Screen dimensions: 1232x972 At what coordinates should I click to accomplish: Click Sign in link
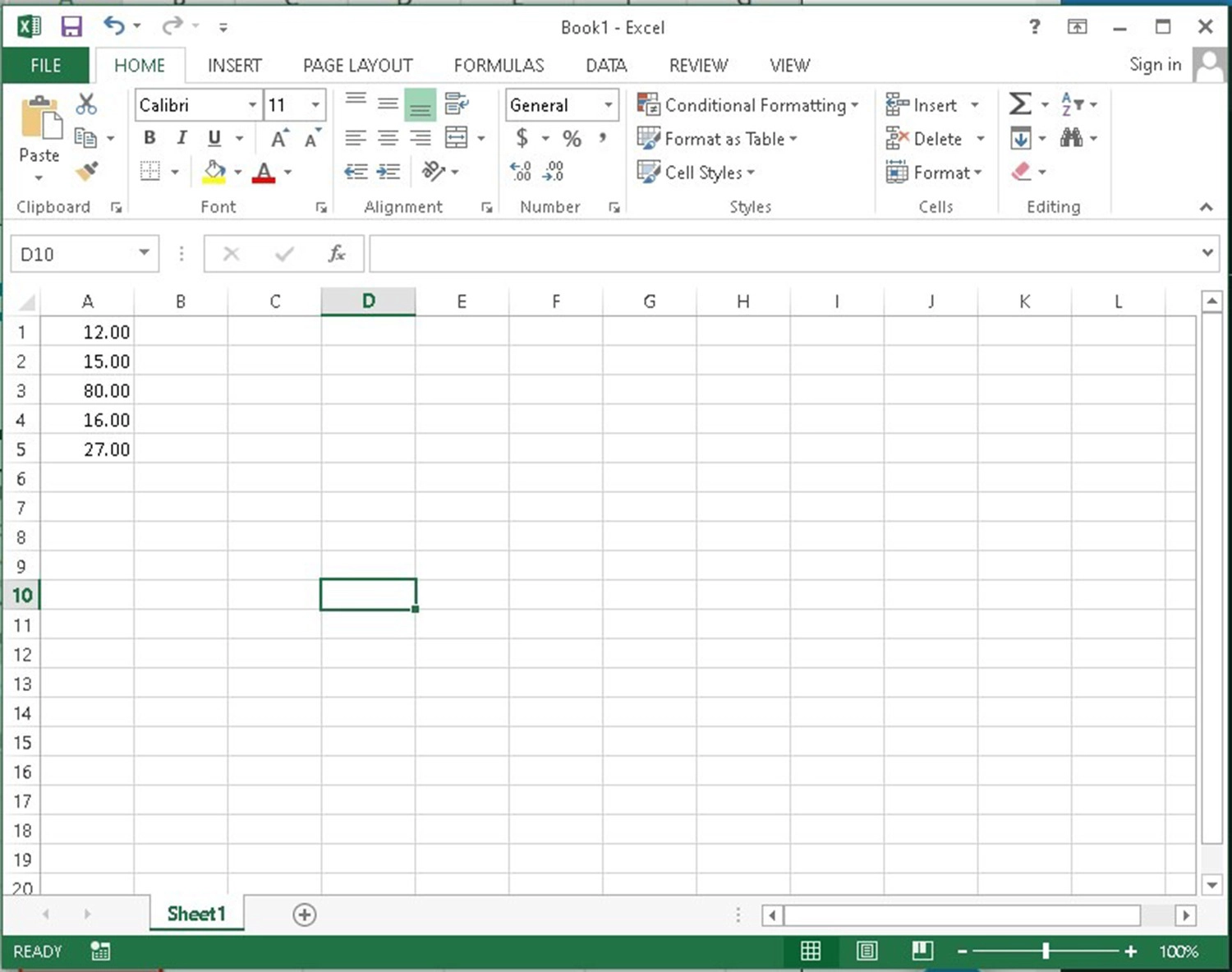pos(1155,65)
